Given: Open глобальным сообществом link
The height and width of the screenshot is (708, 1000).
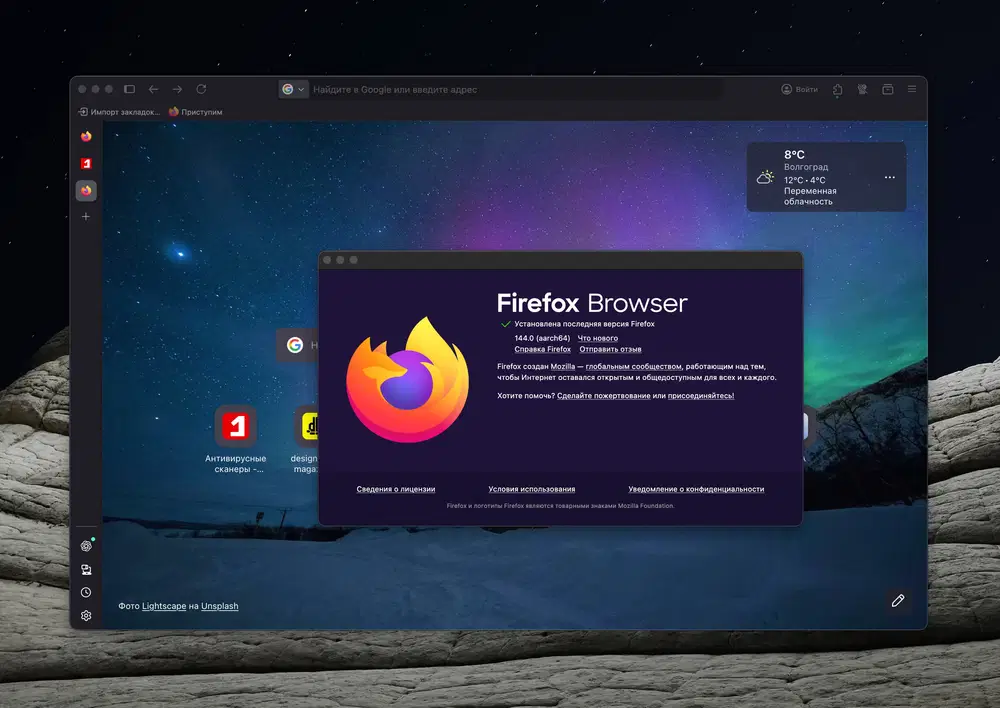Looking at the screenshot, I should (633, 366).
